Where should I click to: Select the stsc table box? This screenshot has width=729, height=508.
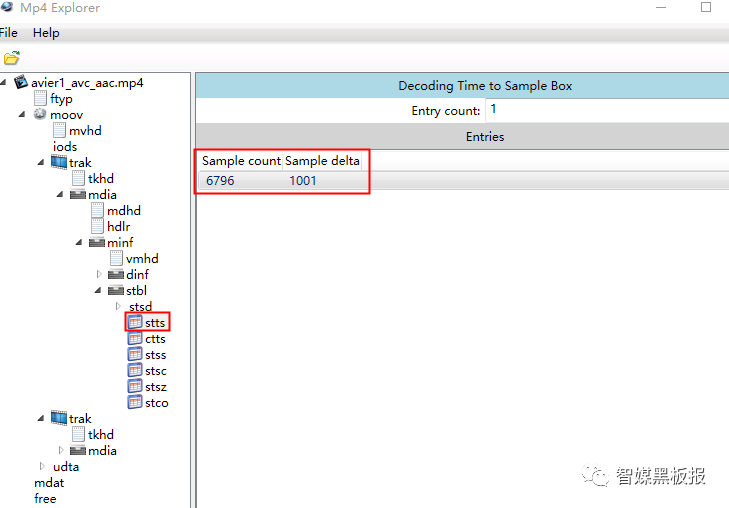coord(156,371)
